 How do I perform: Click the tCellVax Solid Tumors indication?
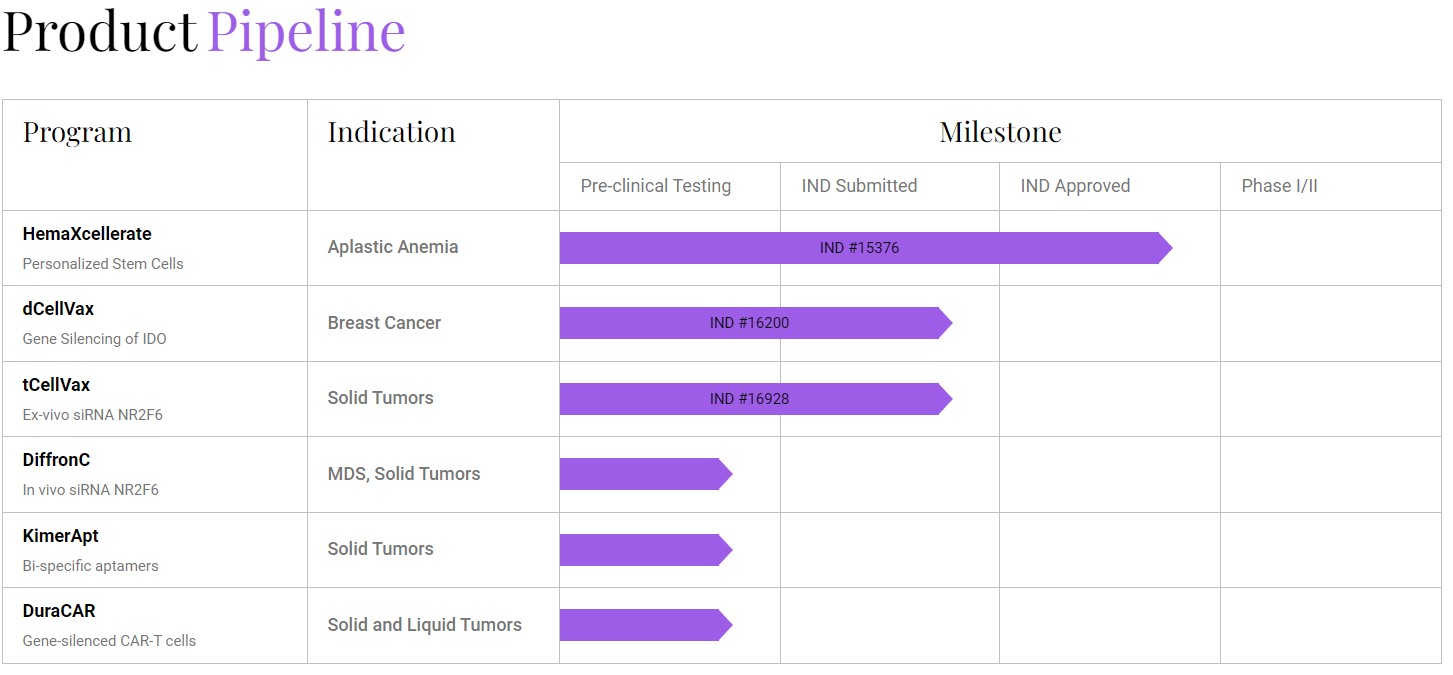point(381,398)
